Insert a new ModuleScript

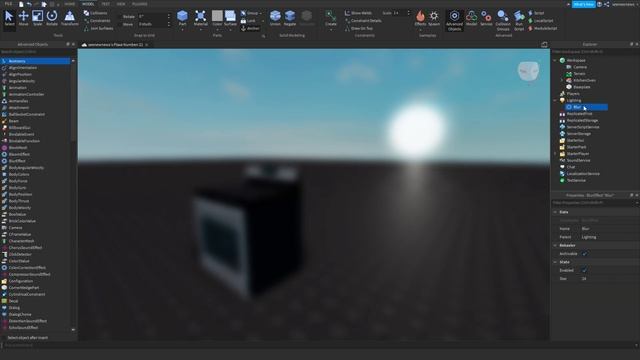point(543,29)
